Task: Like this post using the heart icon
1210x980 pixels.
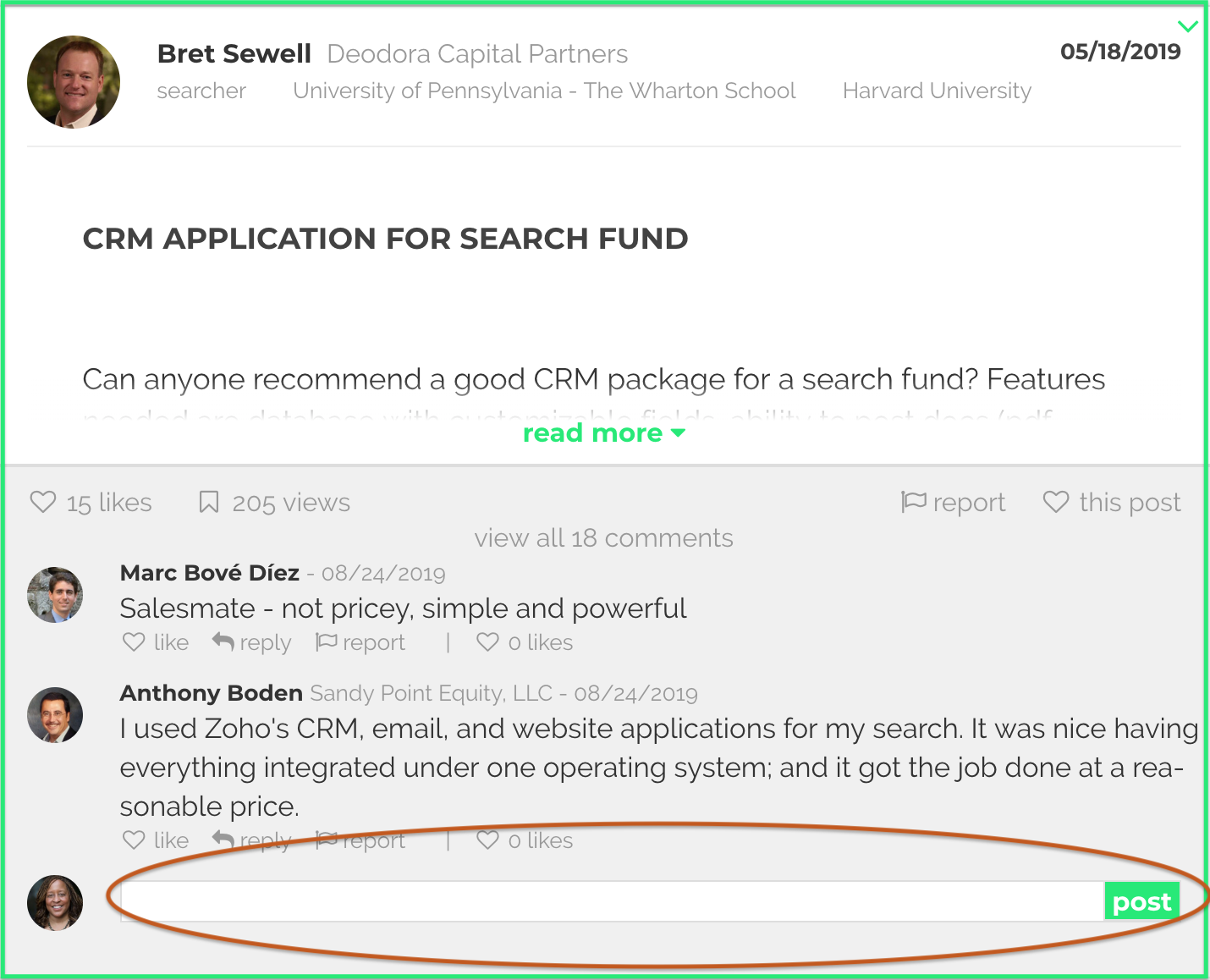Action: [1056, 502]
